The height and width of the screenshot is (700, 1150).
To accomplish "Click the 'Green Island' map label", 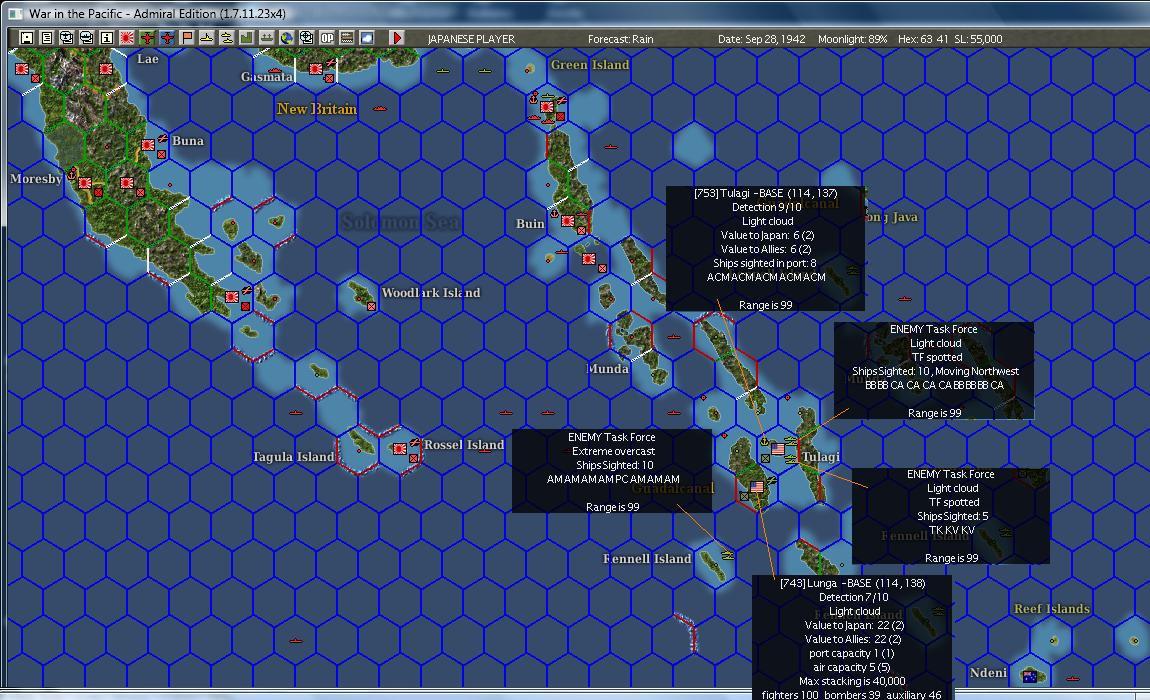I will 590,65.
